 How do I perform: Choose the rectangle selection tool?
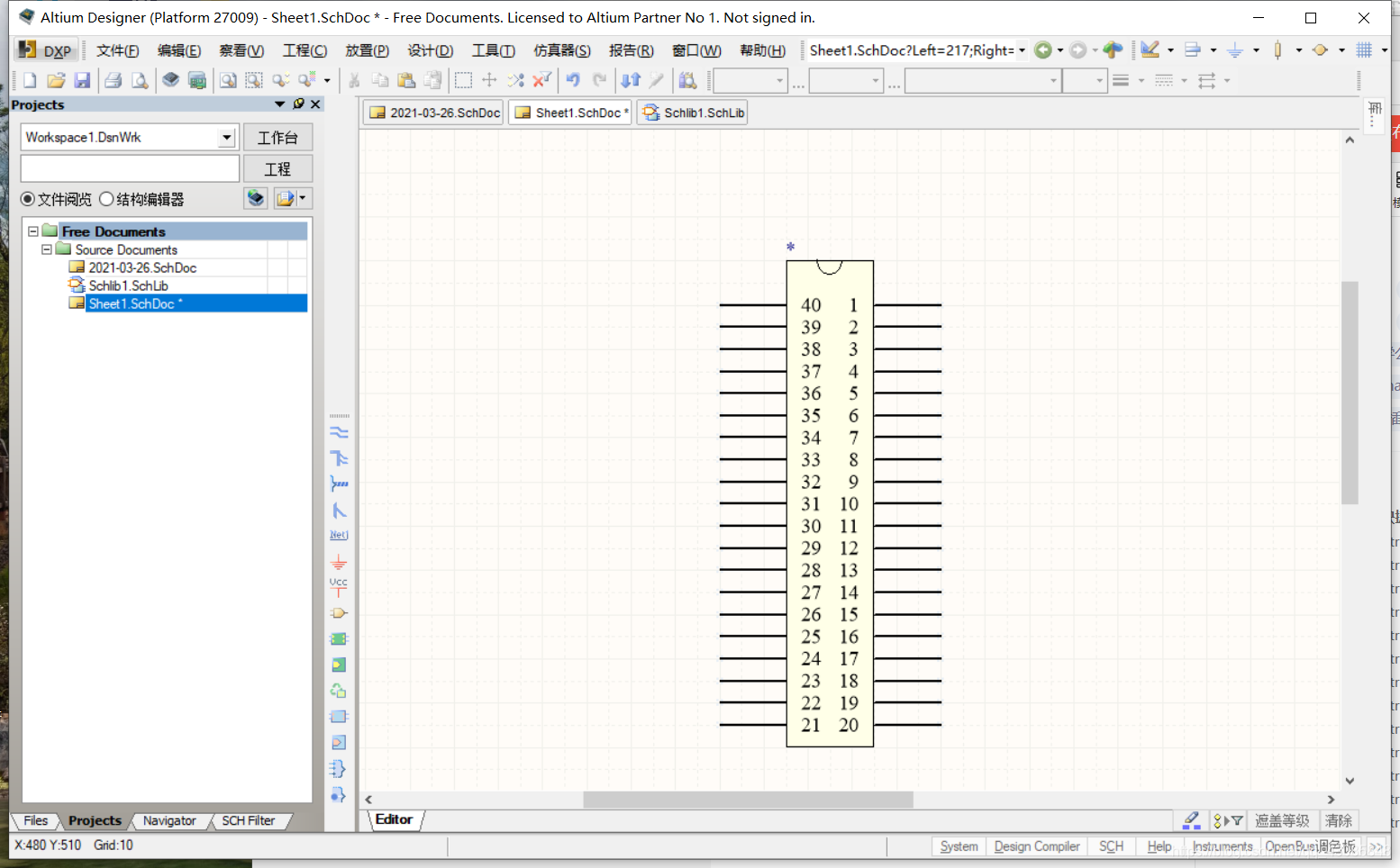(463, 80)
